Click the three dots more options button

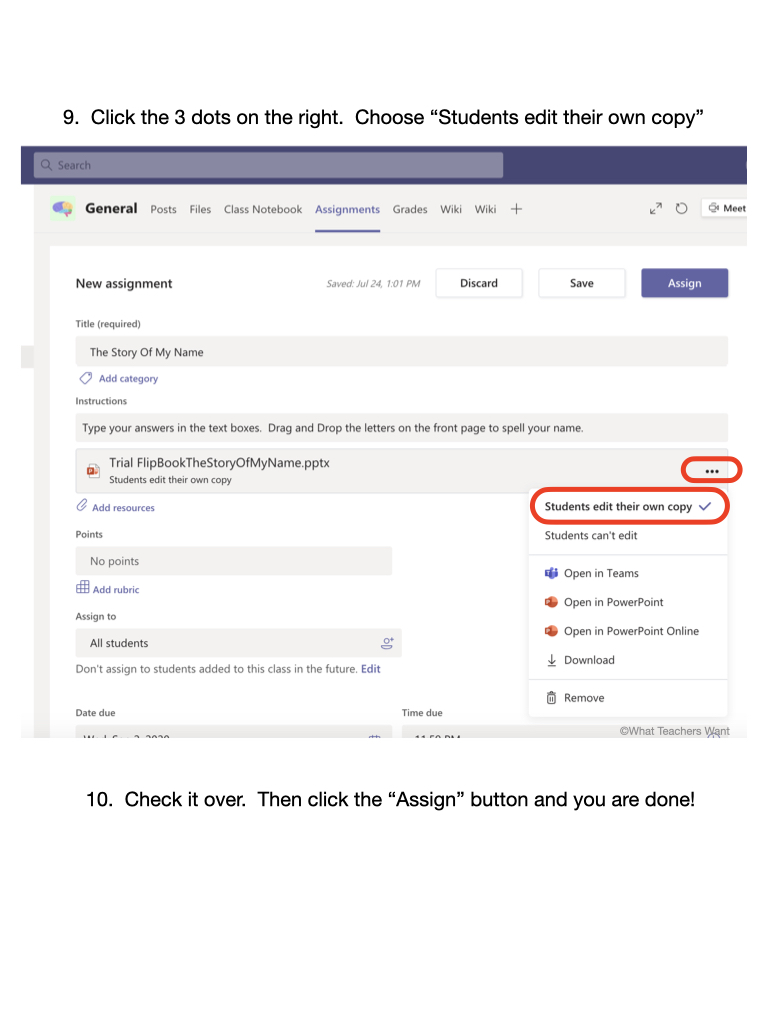[x=711, y=471]
